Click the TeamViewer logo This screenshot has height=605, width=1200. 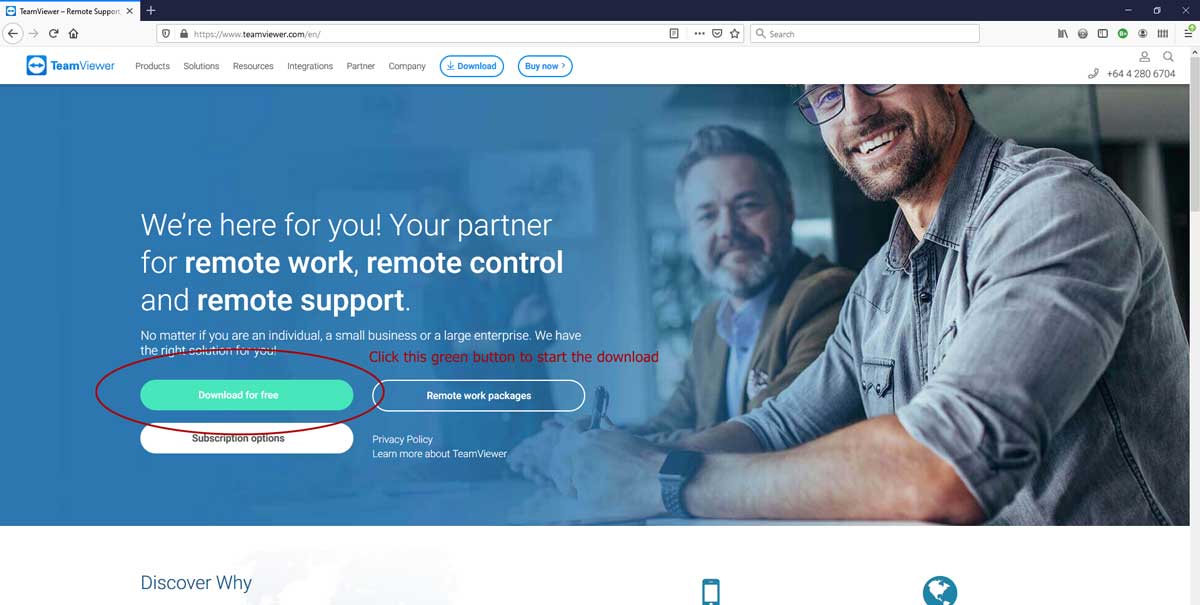(71, 66)
